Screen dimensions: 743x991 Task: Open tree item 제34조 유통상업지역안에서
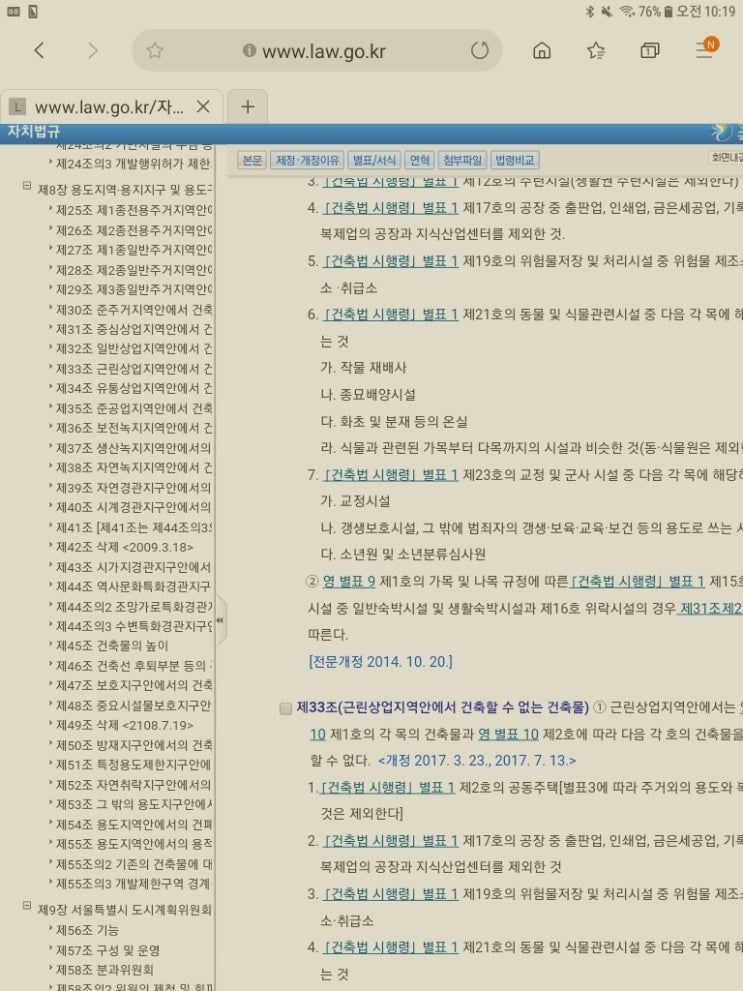click(x=134, y=388)
